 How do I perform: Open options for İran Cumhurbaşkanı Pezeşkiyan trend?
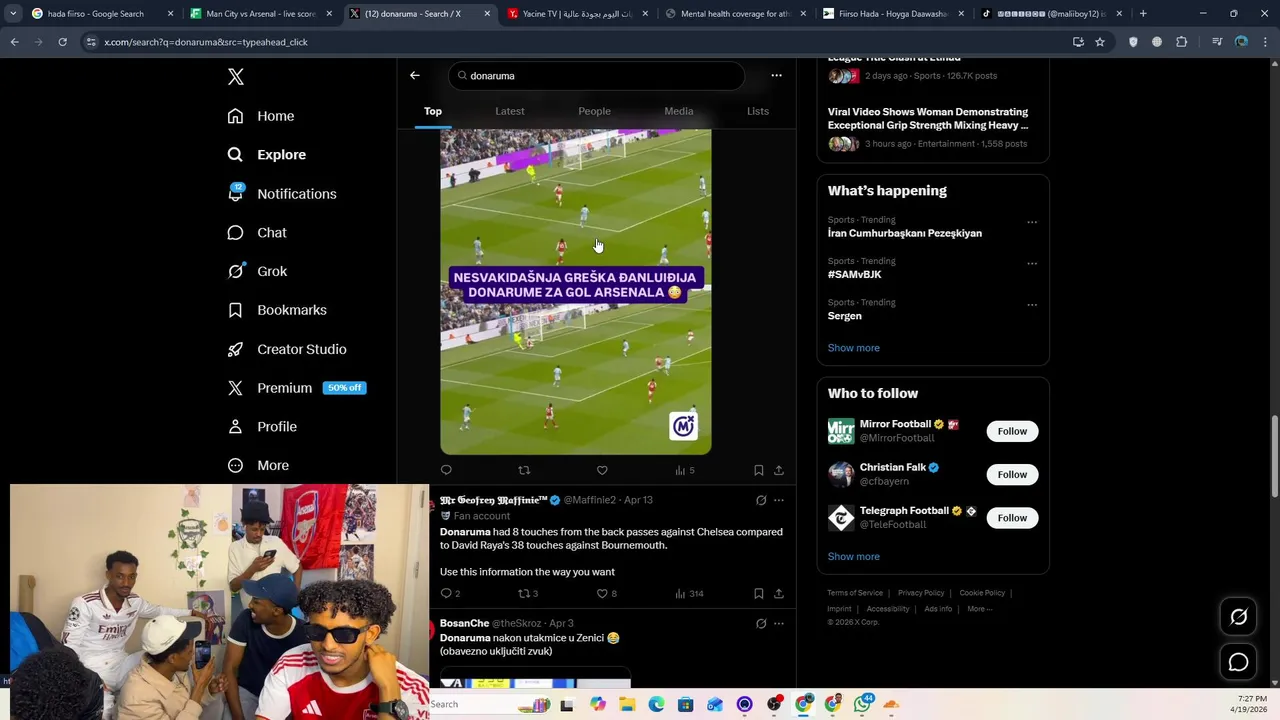pyautogui.click(x=1032, y=222)
